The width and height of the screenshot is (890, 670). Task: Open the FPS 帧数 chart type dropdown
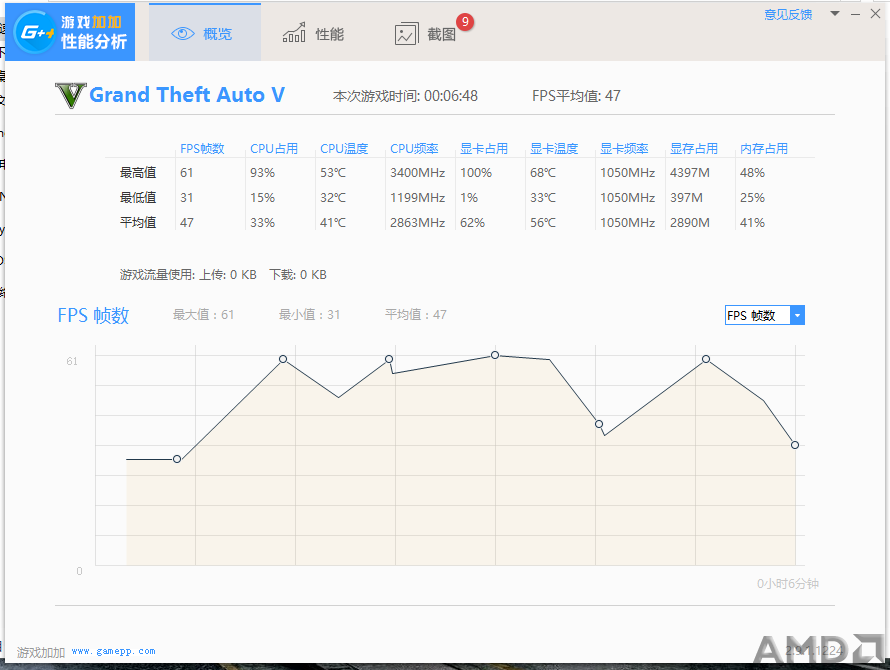tap(765, 315)
